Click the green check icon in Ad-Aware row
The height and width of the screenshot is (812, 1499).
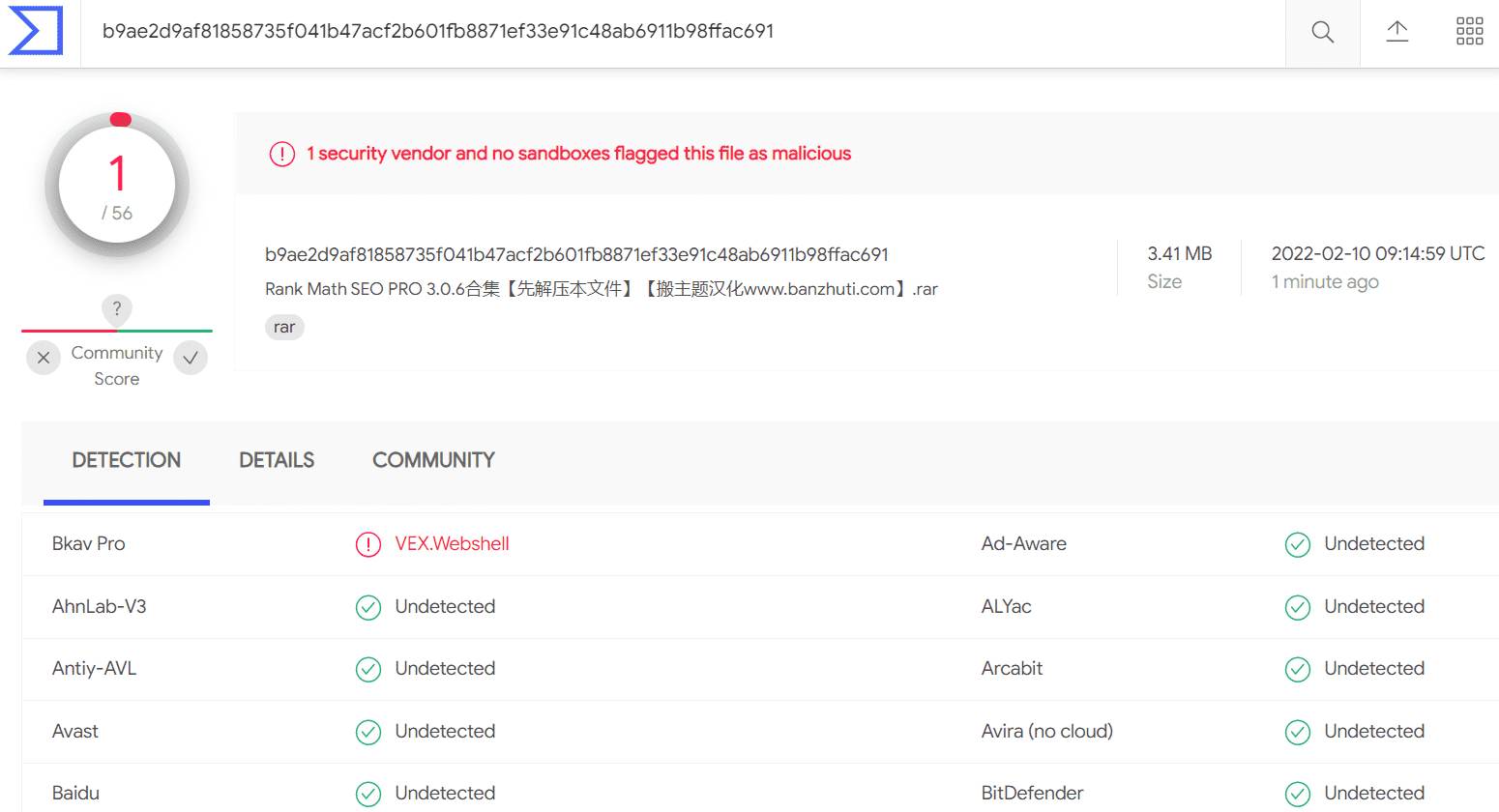1298,544
